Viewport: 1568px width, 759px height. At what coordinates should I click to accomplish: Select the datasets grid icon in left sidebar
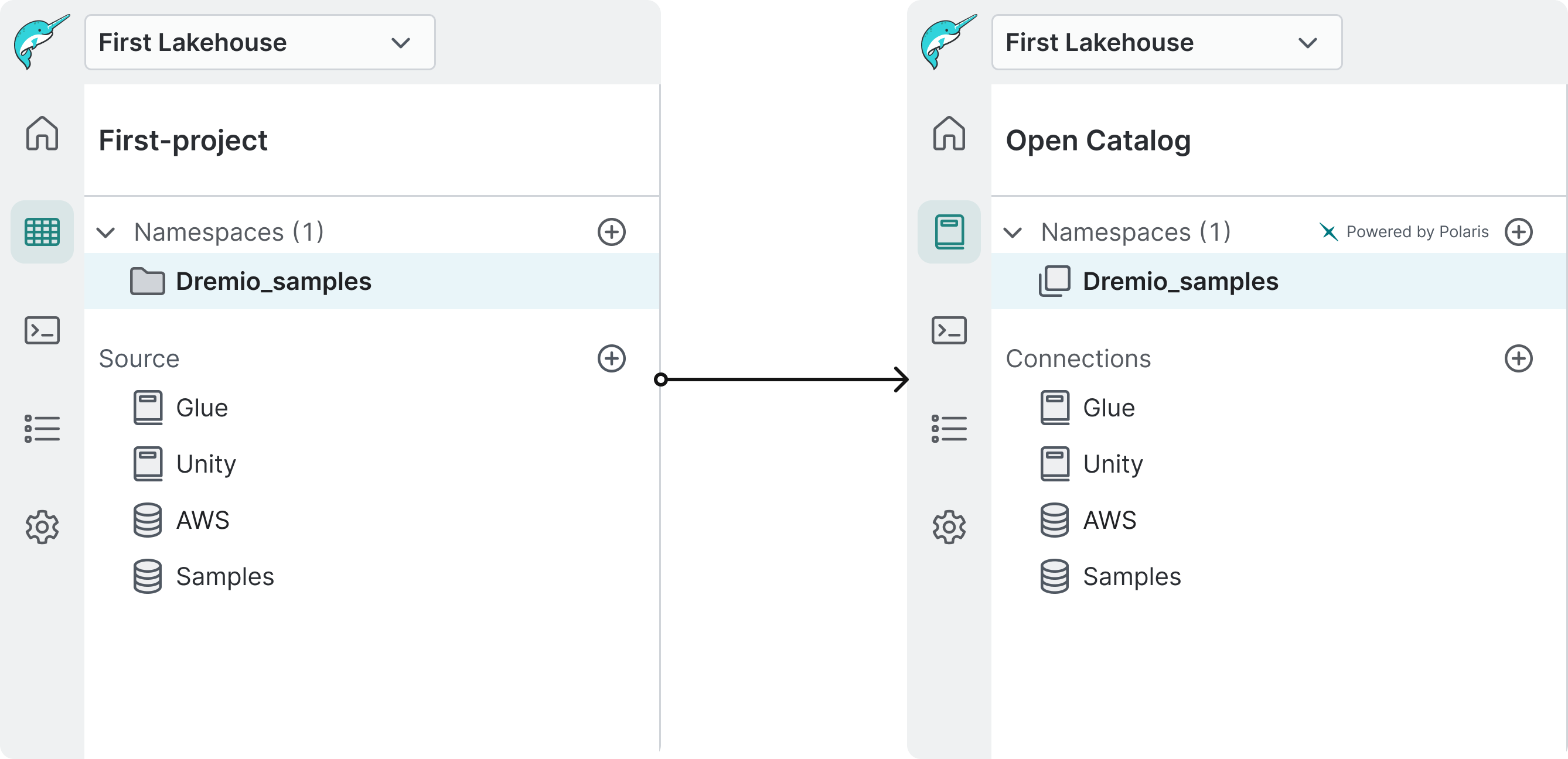[x=42, y=232]
